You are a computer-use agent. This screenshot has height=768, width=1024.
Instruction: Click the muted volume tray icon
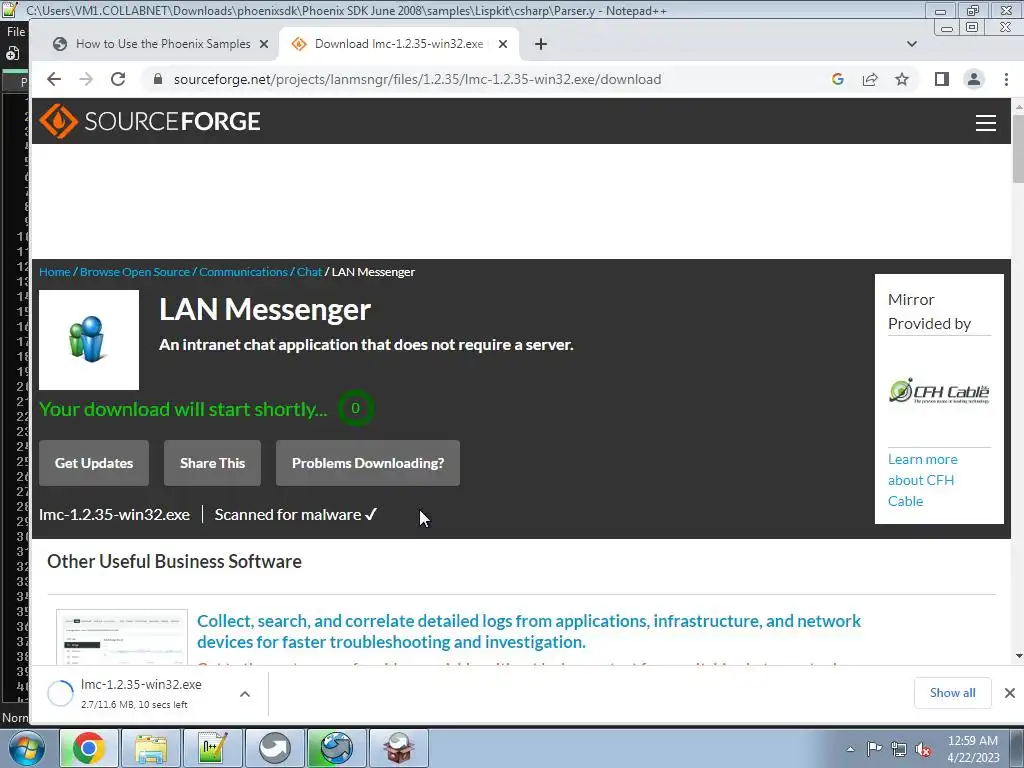pyautogui.click(x=923, y=749)
